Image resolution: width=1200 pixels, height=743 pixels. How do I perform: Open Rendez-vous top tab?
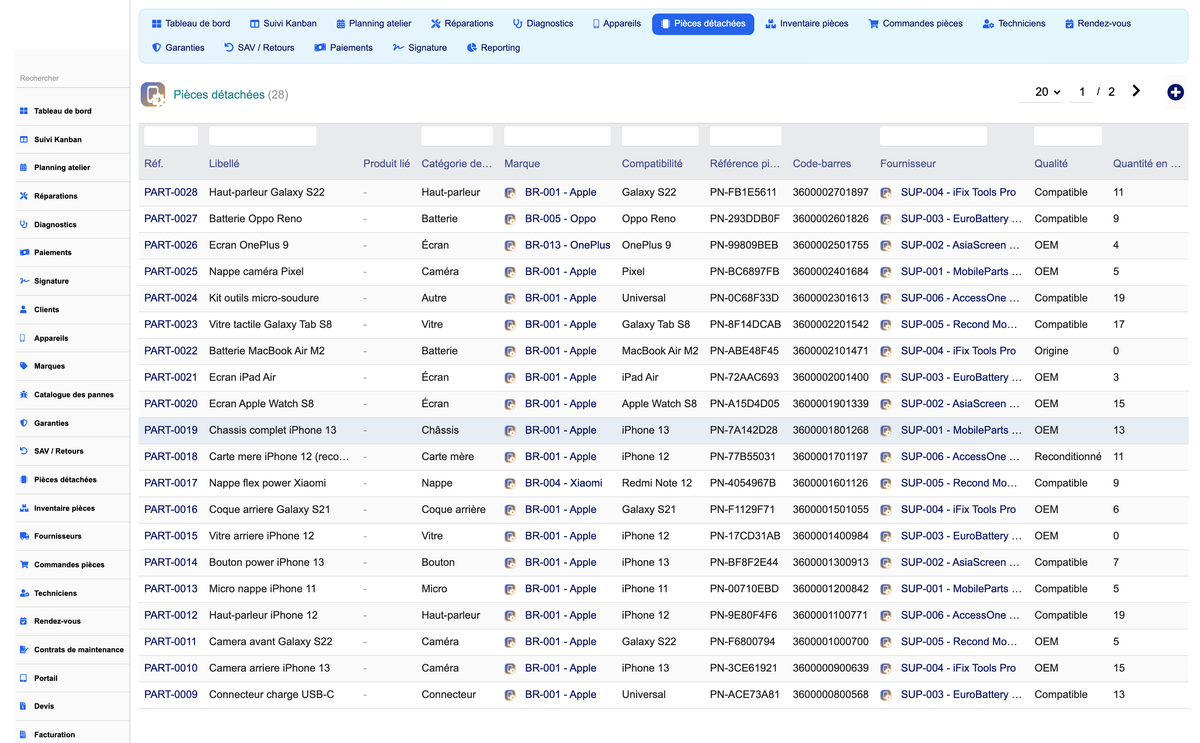1098,23
